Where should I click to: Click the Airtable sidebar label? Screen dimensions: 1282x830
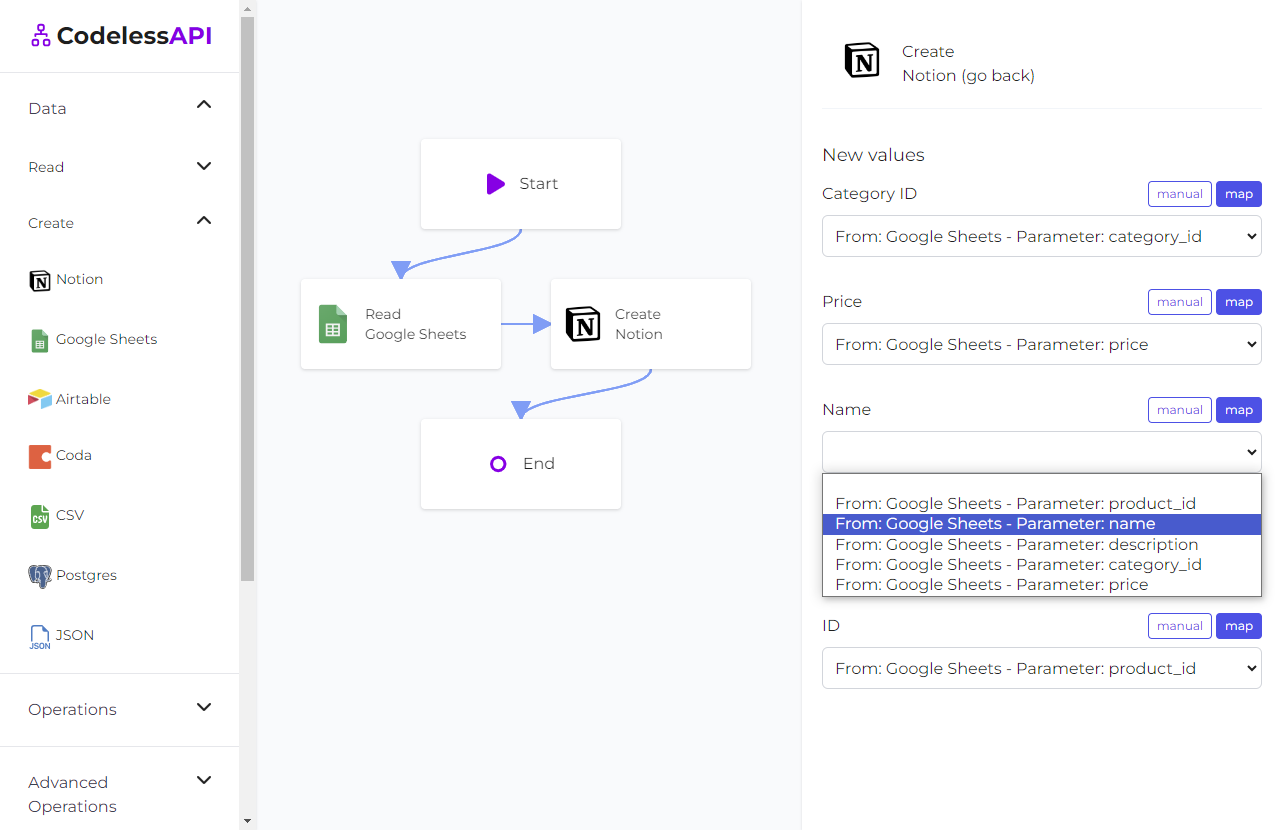pyautogui.click(x=83, y=399)
